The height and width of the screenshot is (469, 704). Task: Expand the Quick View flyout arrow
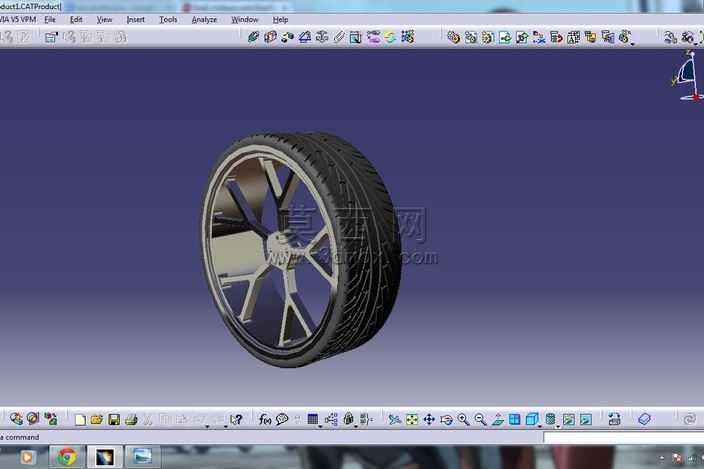click(540, 426)
